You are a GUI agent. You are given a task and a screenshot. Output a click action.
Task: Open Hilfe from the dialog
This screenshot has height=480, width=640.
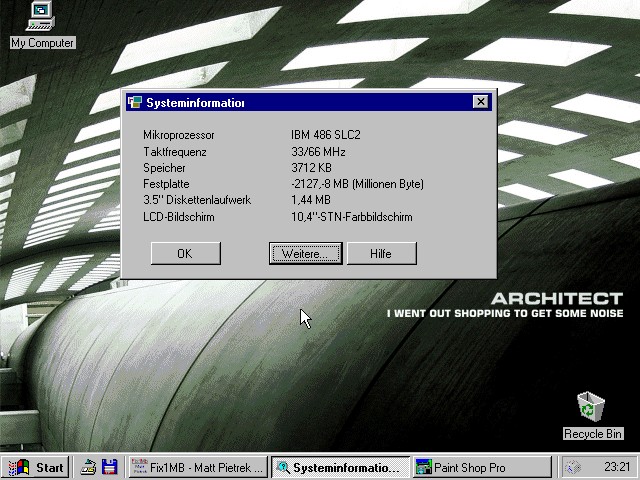tap(382, 253)
